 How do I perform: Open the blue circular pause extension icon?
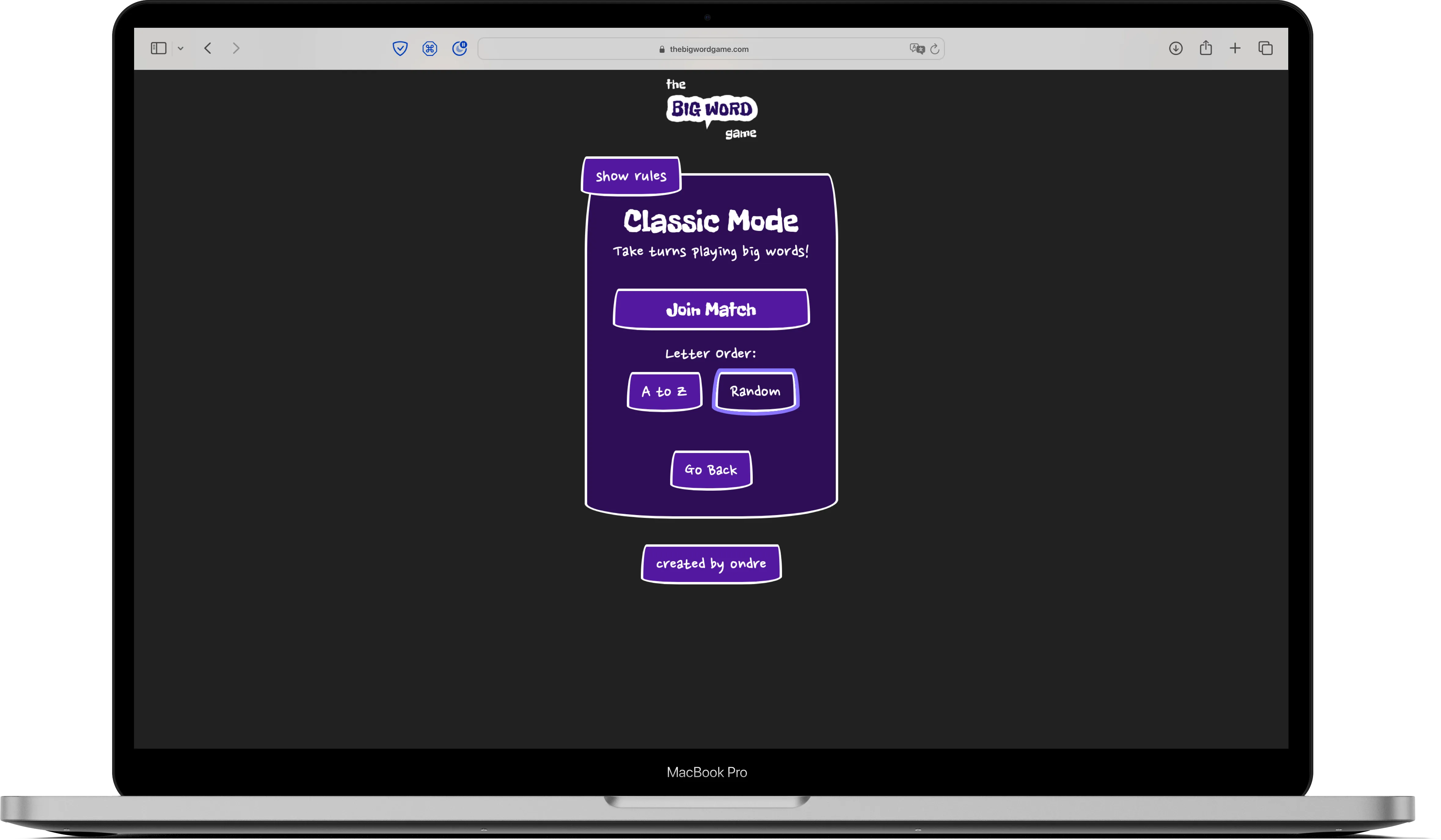460,49
